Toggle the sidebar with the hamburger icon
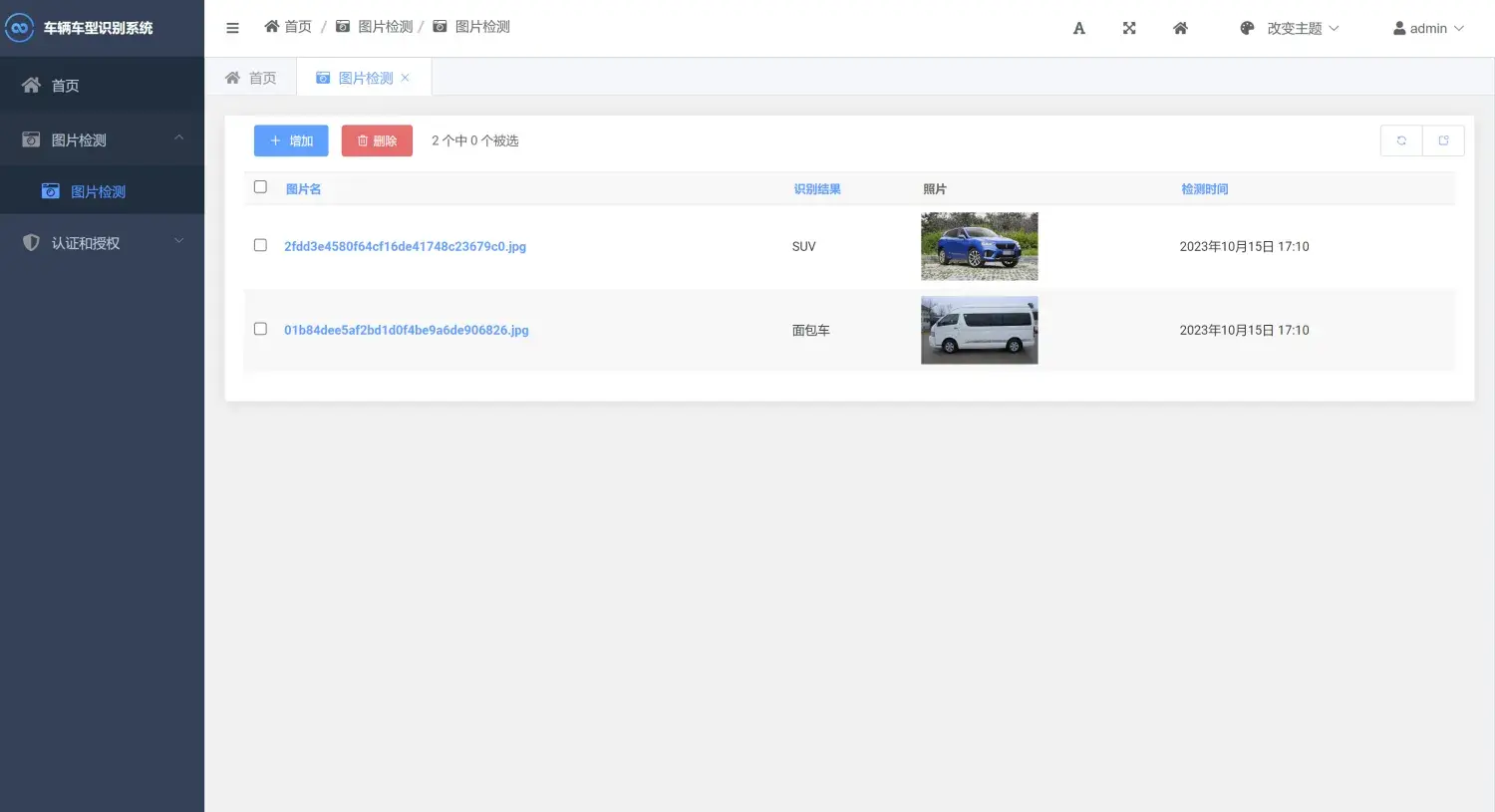Image resolution: width=1495 pixels, height=812 pixels. 232,27
